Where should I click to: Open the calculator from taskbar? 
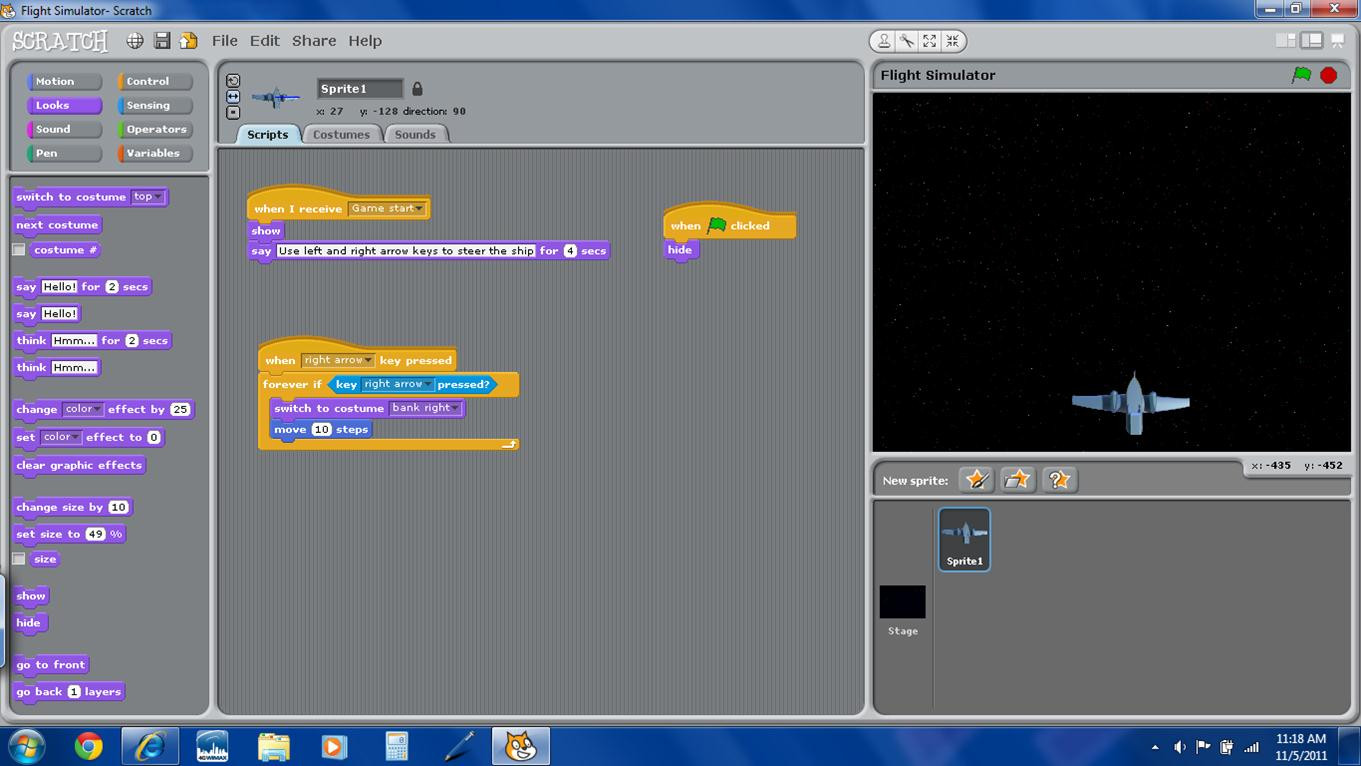[397, 746]
